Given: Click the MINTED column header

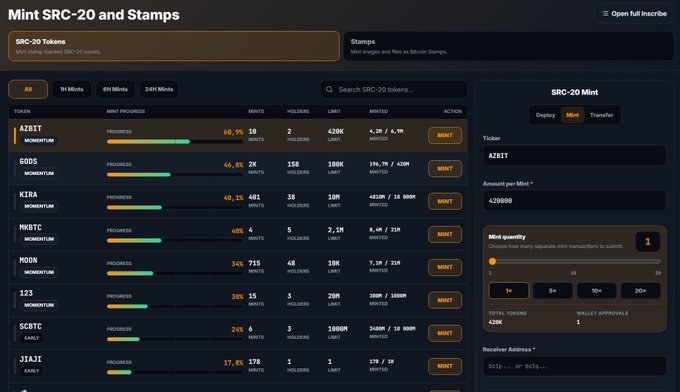Looking at the screenshot, I should pos(379,111).
